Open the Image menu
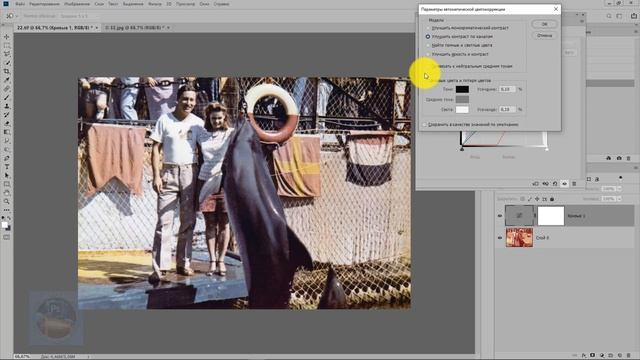The image size is (640, 360). click(77, 4)
